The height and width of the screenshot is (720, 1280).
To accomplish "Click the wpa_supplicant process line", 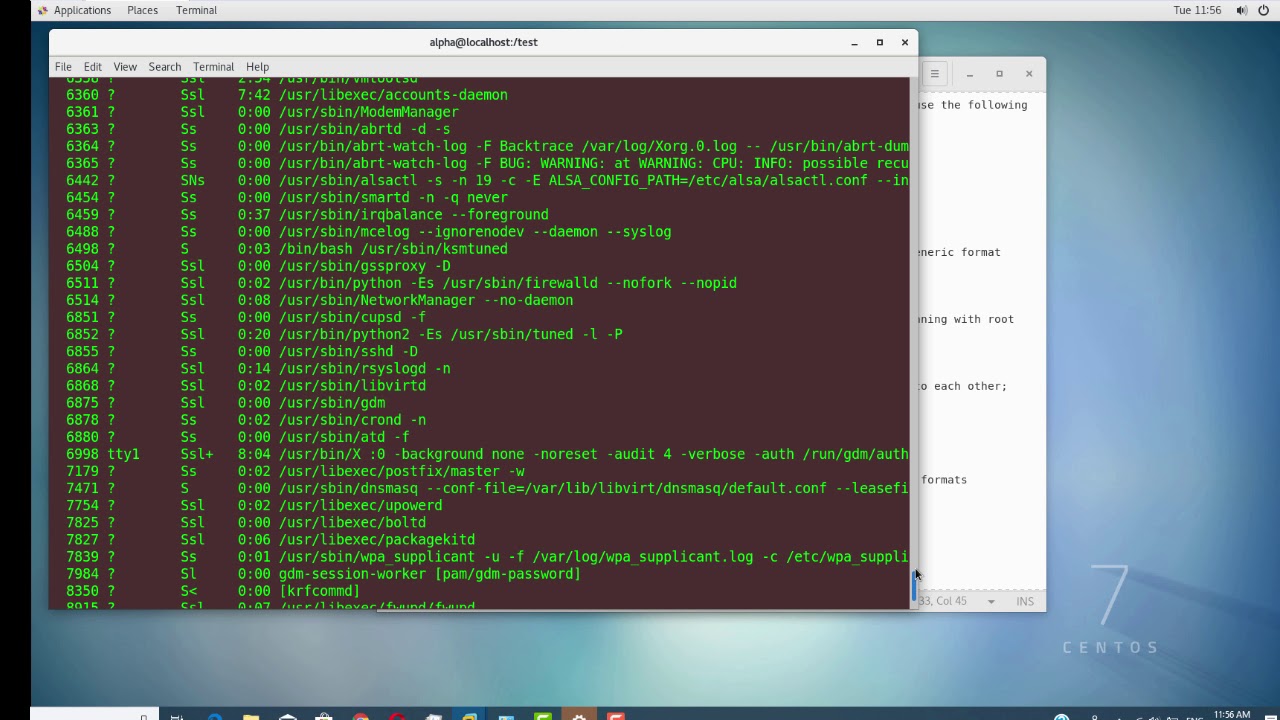I will coord(487,557).
